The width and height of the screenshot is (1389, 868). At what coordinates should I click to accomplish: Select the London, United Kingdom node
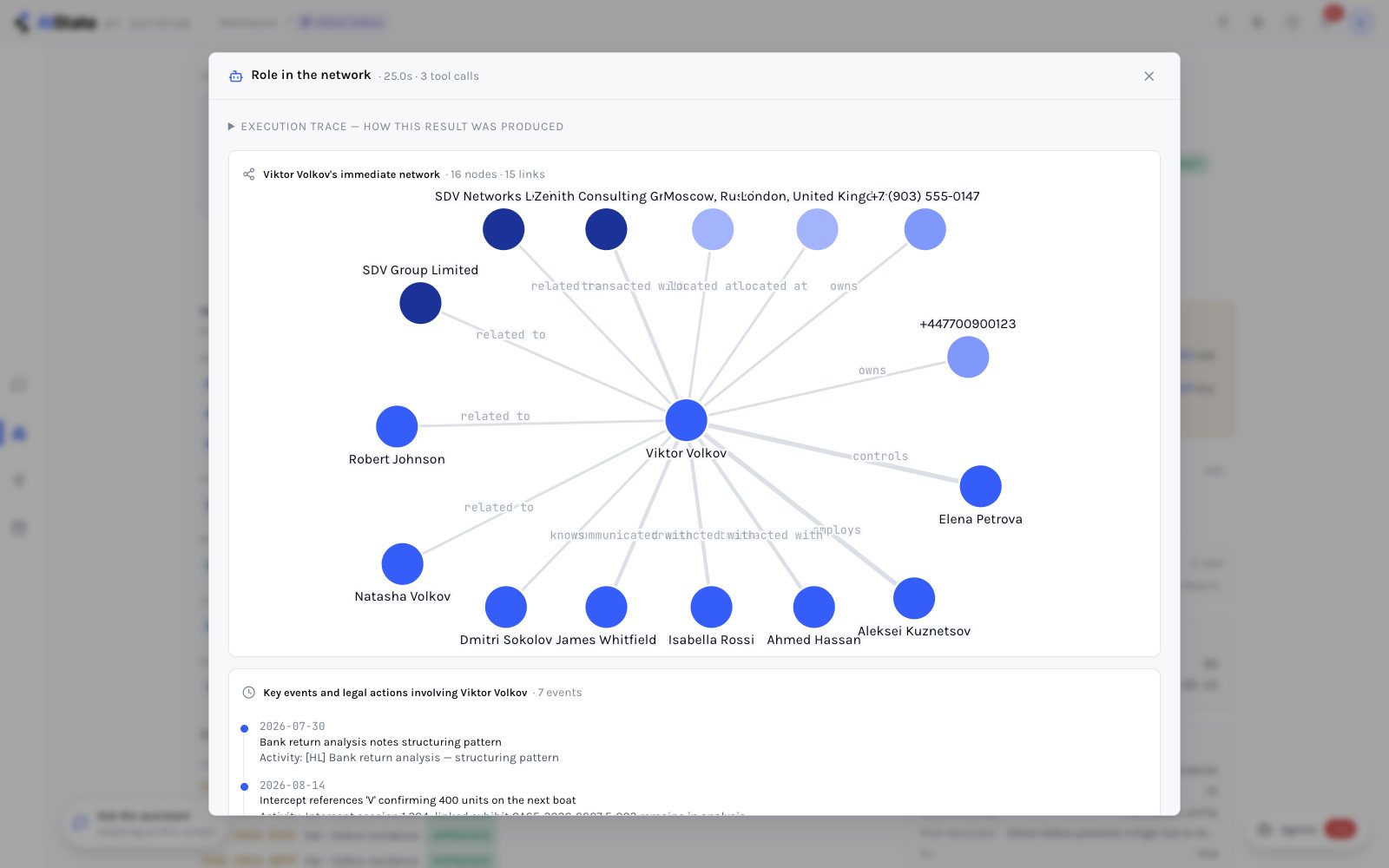tap(817, 230)
